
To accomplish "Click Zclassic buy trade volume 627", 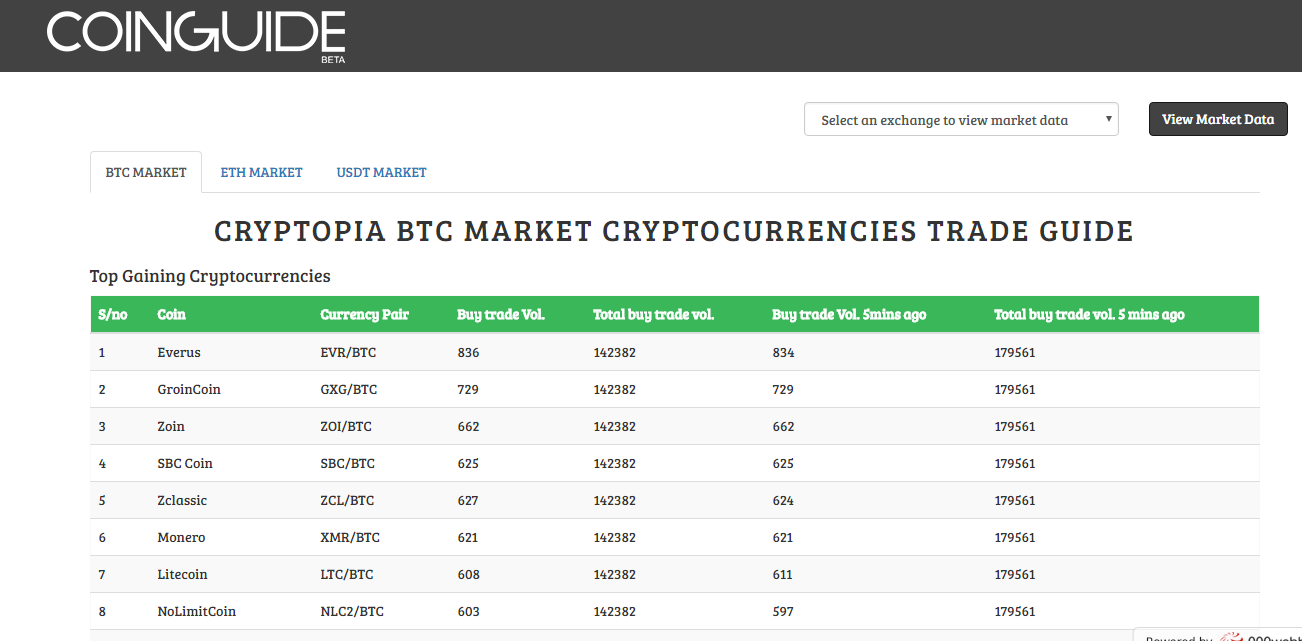I will [x=468, y=500].
